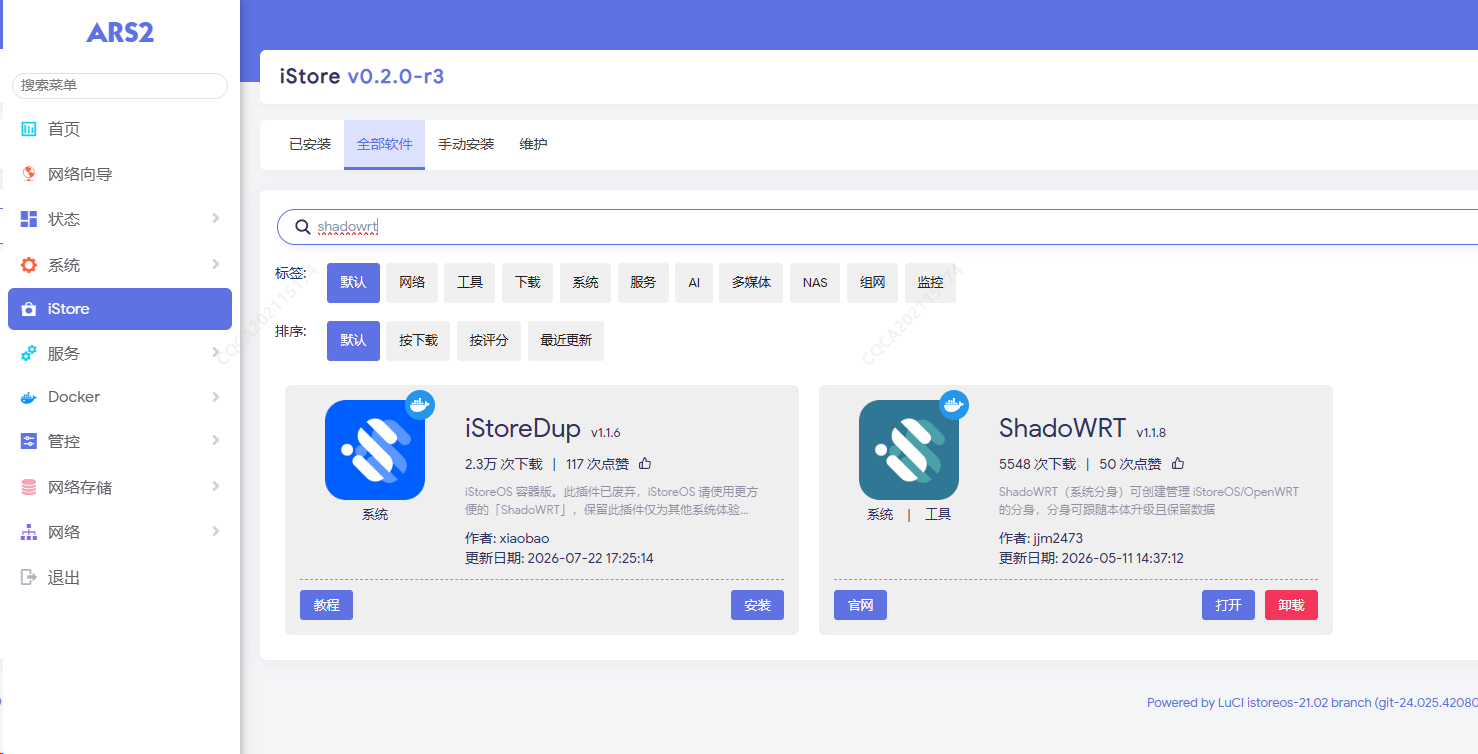Open 网络向导 in the sidebar menu
1478x754 pixels.
(120, 174)
